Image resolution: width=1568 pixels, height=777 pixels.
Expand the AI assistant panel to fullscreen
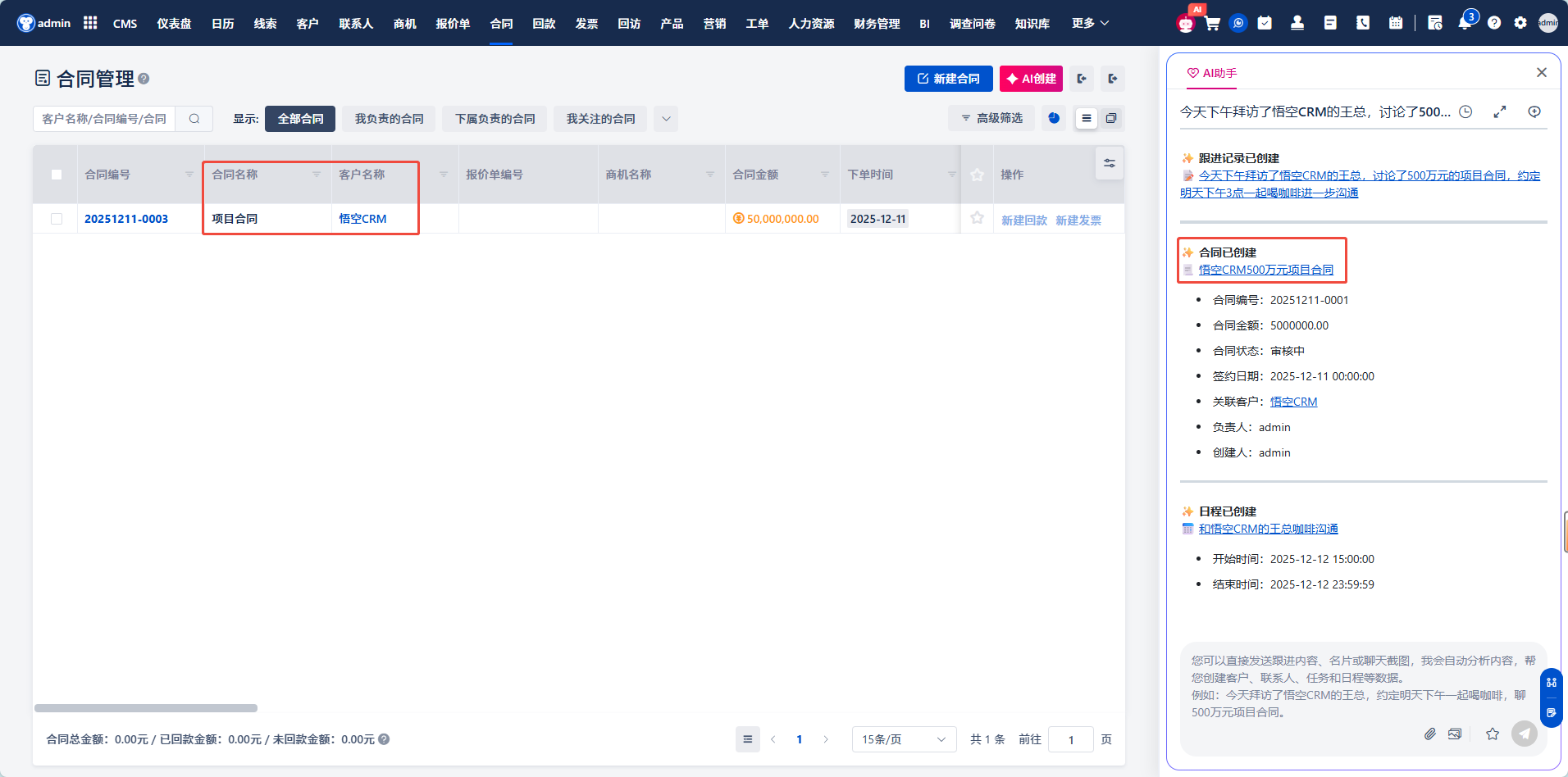point(1500,111)
